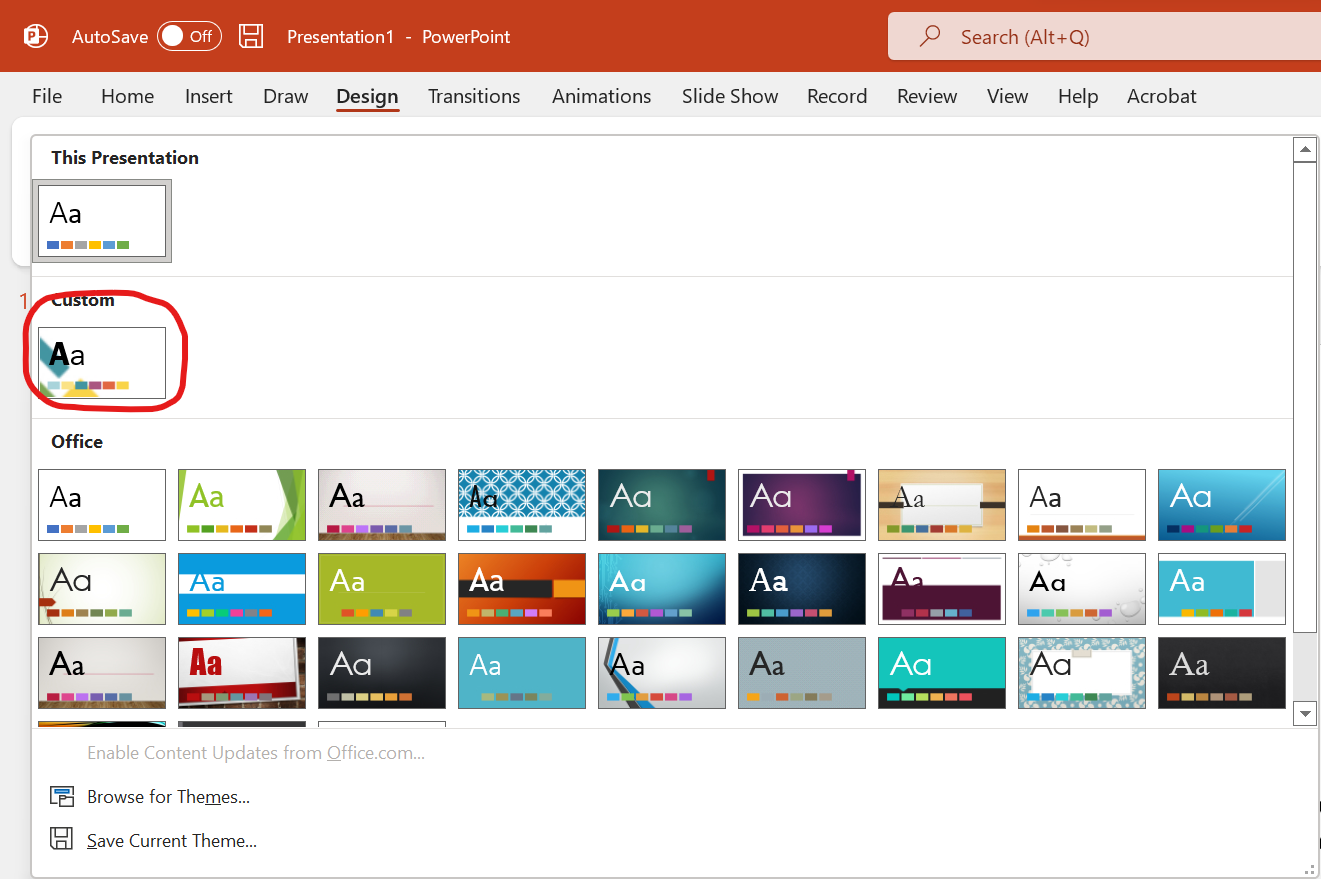The image size is (1321, 879).
Task: Choose the plain white theme in the Office section
Action: tap(102, 505)
